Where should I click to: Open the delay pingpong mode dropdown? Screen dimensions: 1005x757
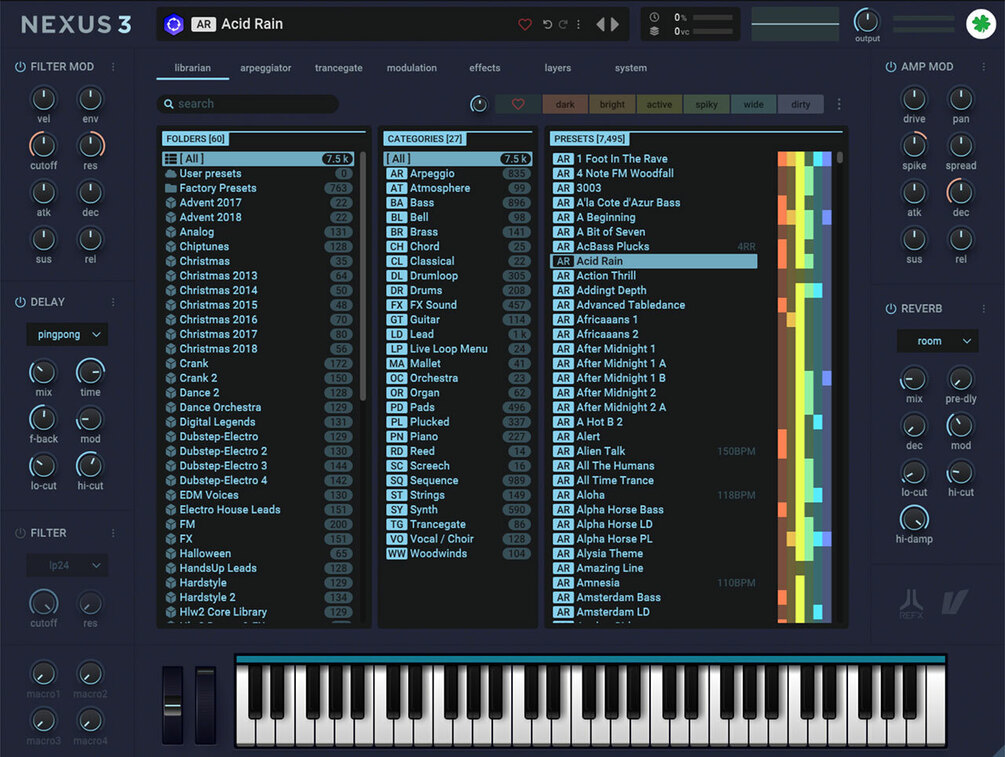(67, 335)
